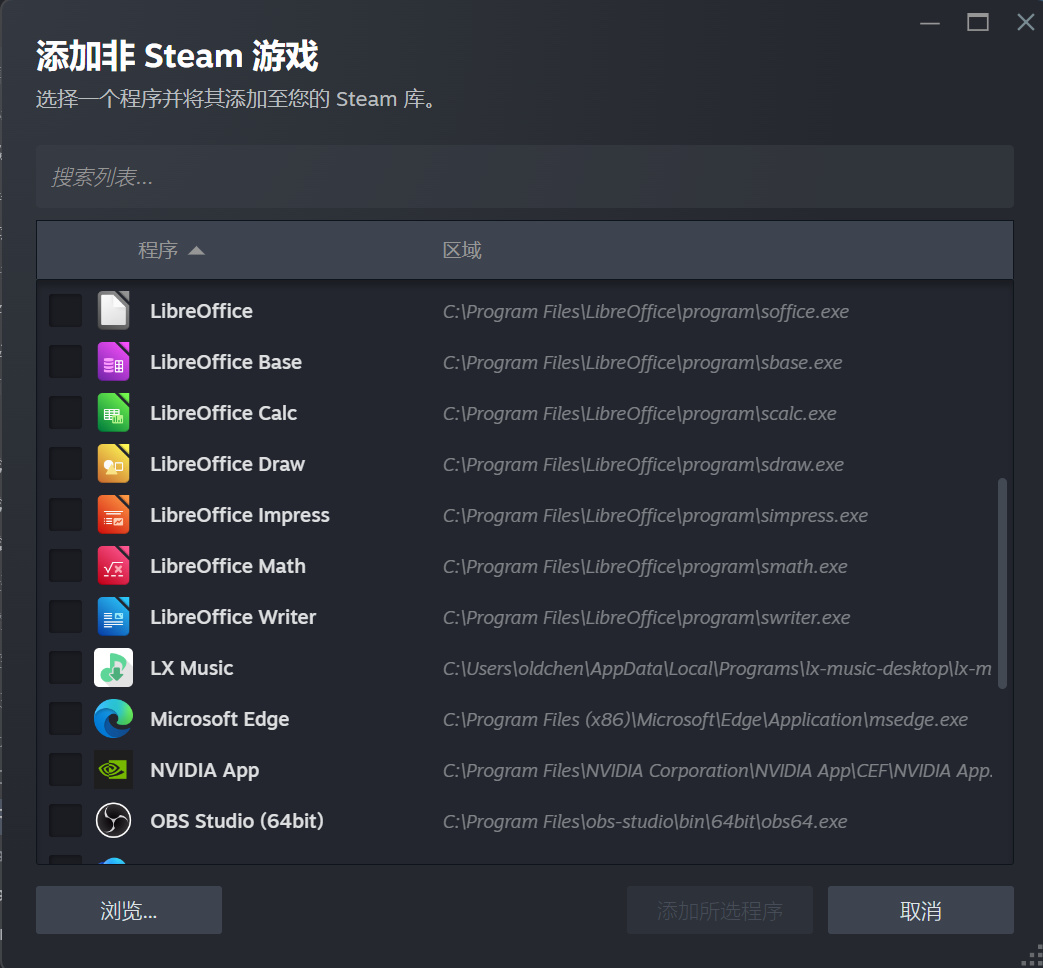Select the LibreOffice Math name text

click(x=228, y=566)
